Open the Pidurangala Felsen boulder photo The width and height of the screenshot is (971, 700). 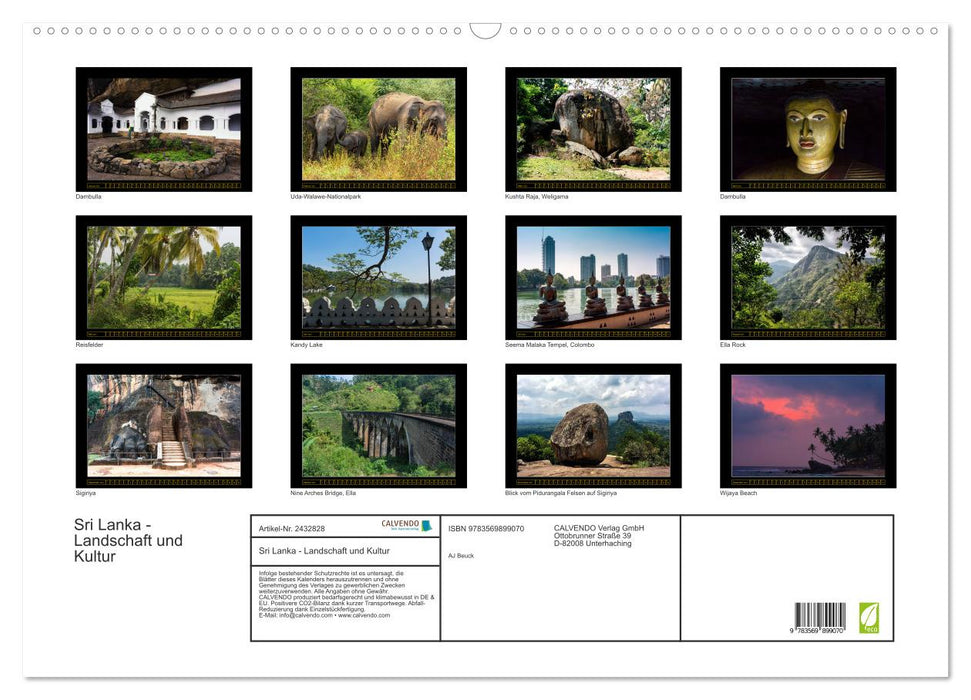coord(593,426)
